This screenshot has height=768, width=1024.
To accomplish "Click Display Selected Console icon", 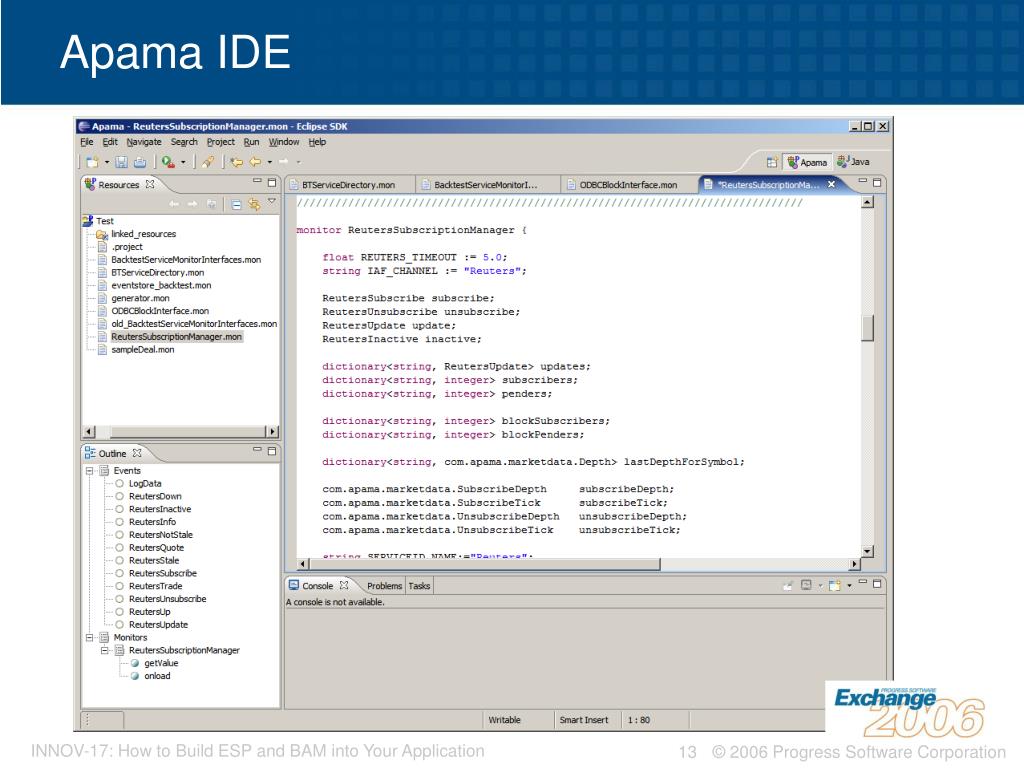I will point(806,585).
